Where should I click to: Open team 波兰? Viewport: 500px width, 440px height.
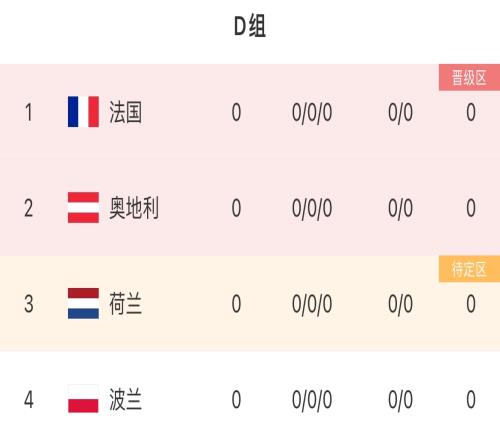126,399
